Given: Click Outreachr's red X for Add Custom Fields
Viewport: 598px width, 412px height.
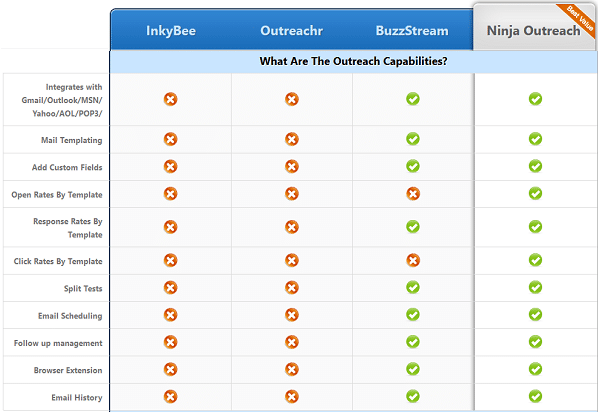Looking at the screenshot, I should [x=292, y=166].
